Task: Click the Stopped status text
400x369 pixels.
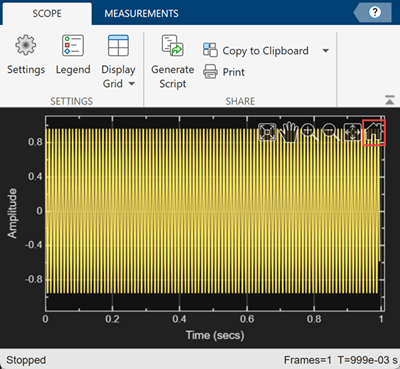Action: click(26, 360)
